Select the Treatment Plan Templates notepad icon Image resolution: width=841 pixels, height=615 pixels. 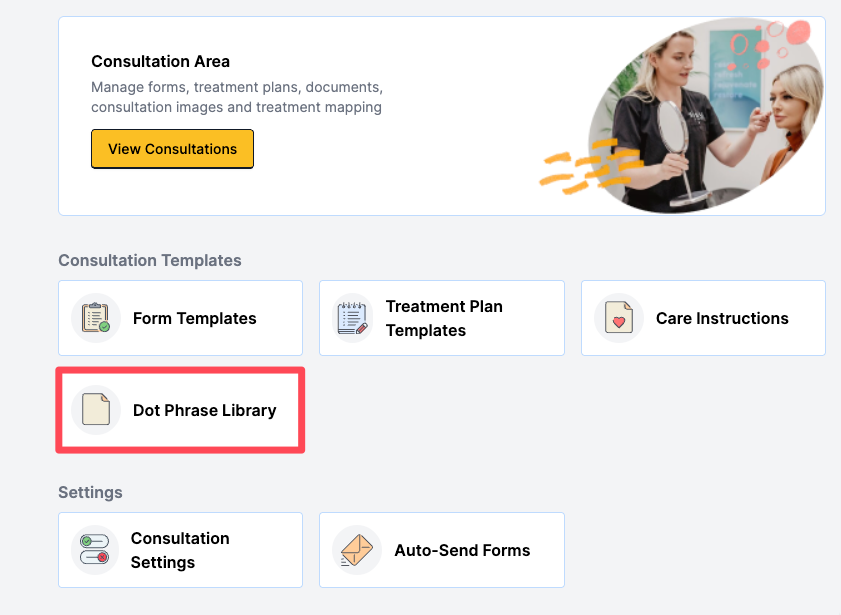[x=352, y=318]
